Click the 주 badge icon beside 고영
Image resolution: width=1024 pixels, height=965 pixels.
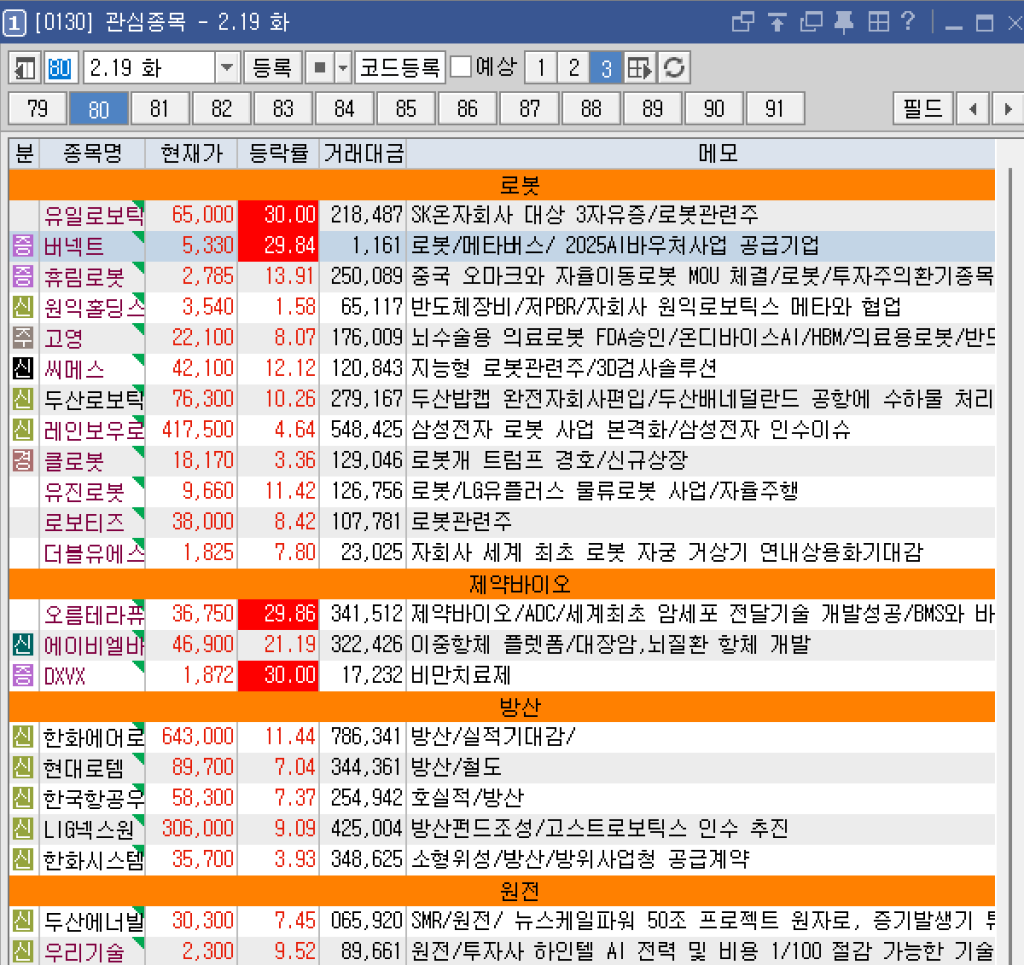(23, 338)
